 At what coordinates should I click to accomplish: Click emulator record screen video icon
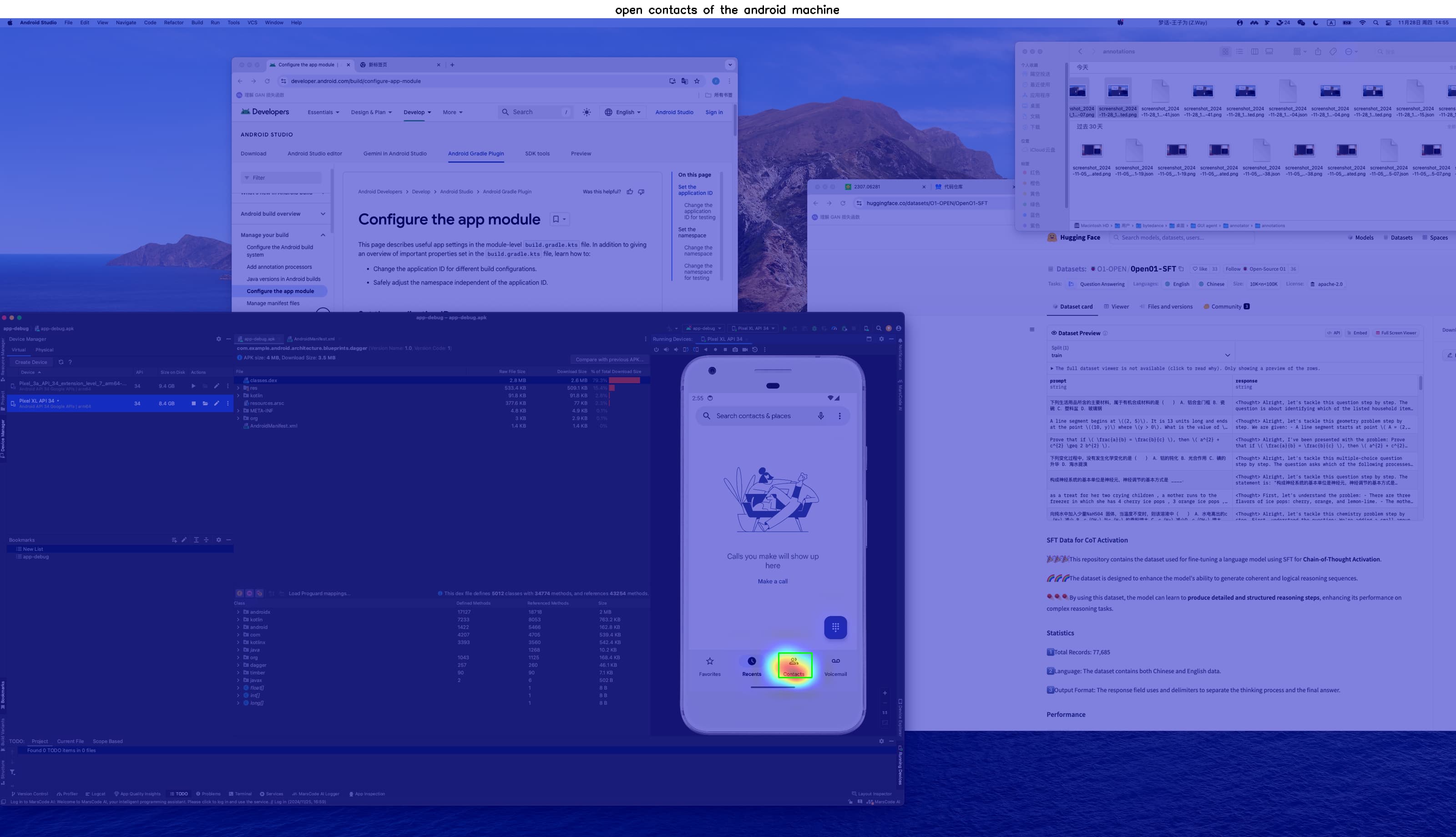745,349
